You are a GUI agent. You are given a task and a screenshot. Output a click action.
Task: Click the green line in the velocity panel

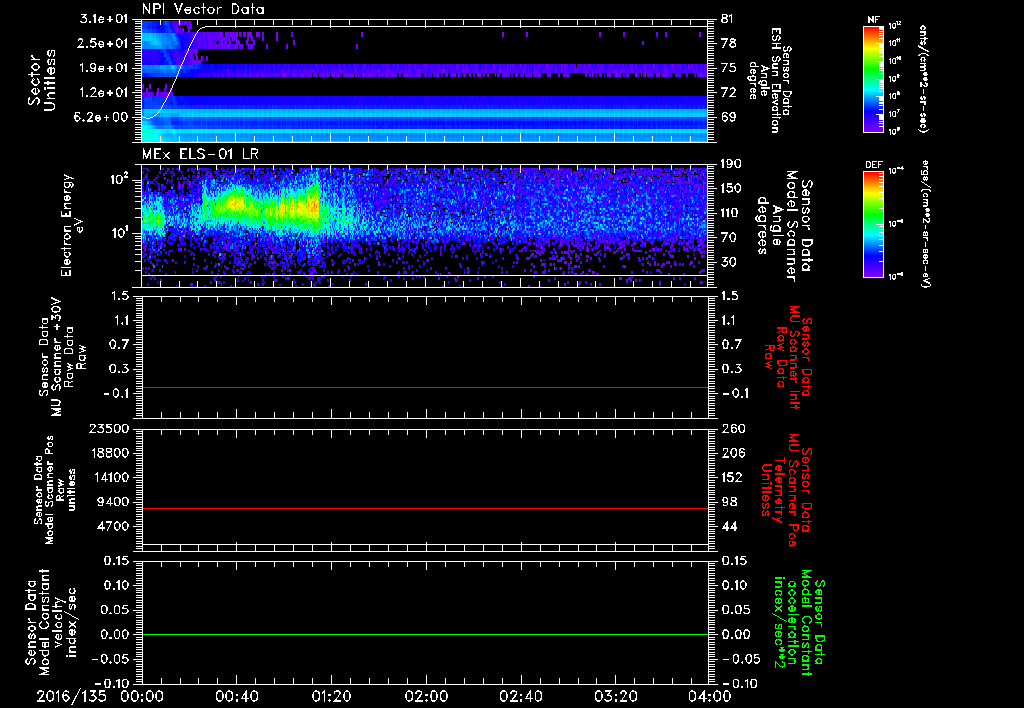tap(424, 634)
